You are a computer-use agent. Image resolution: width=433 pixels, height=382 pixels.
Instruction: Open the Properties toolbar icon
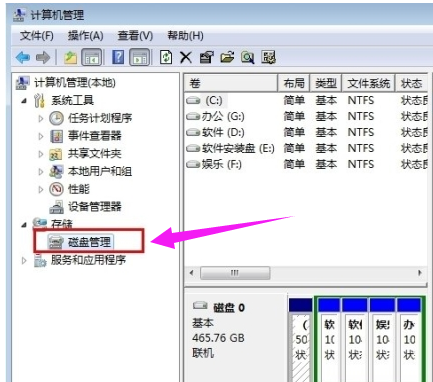coord(206,57)
